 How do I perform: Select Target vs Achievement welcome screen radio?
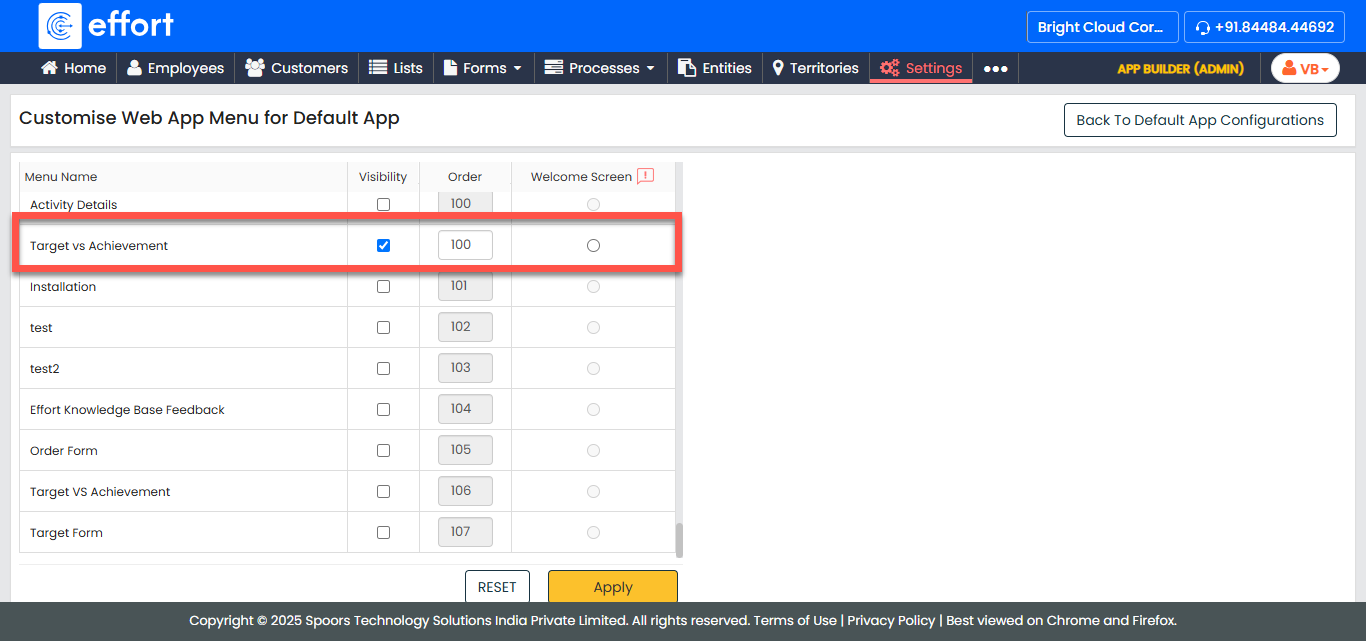pos(594,245)
